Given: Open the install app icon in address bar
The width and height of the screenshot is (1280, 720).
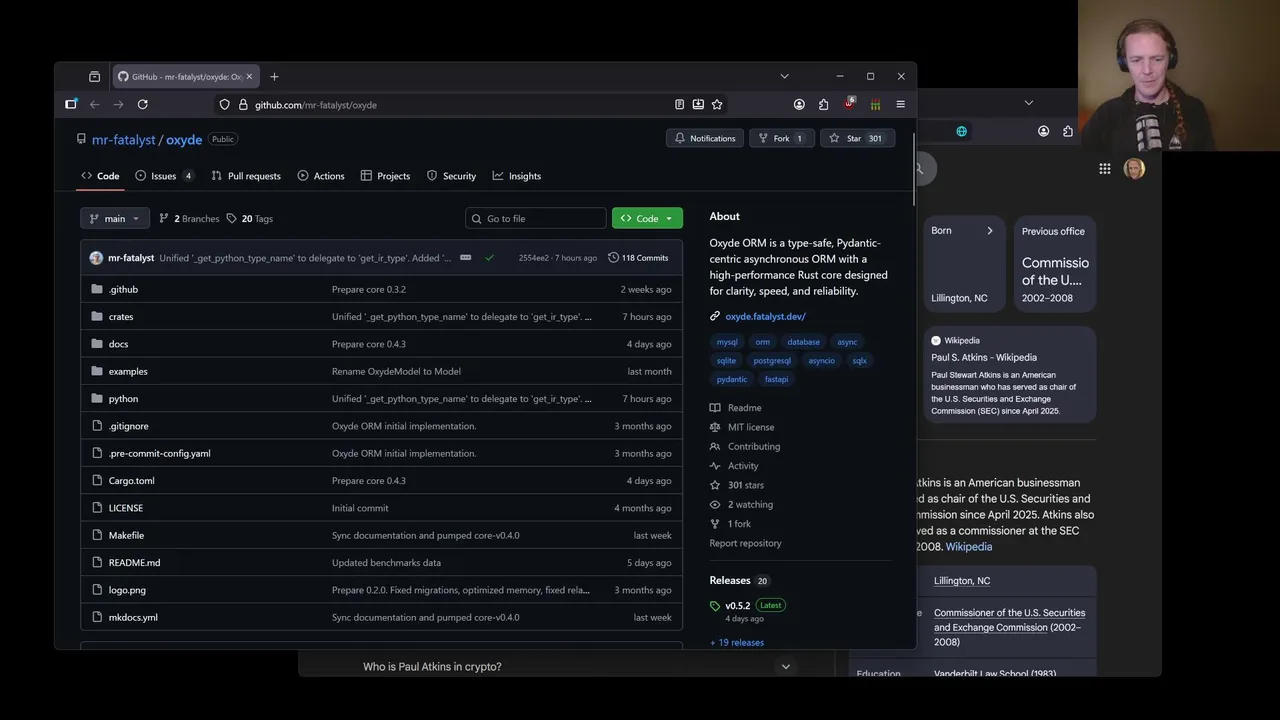Looking at the screenshot, I should coord(698,104).
